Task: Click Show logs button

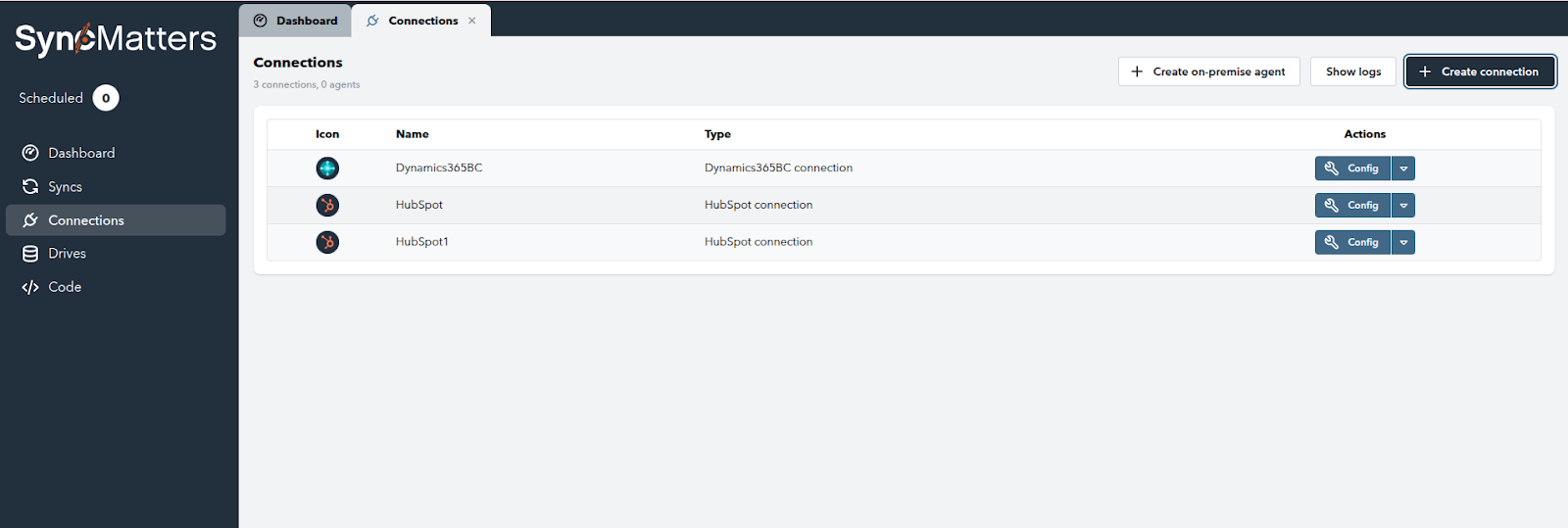Action: pos(1352,72)
